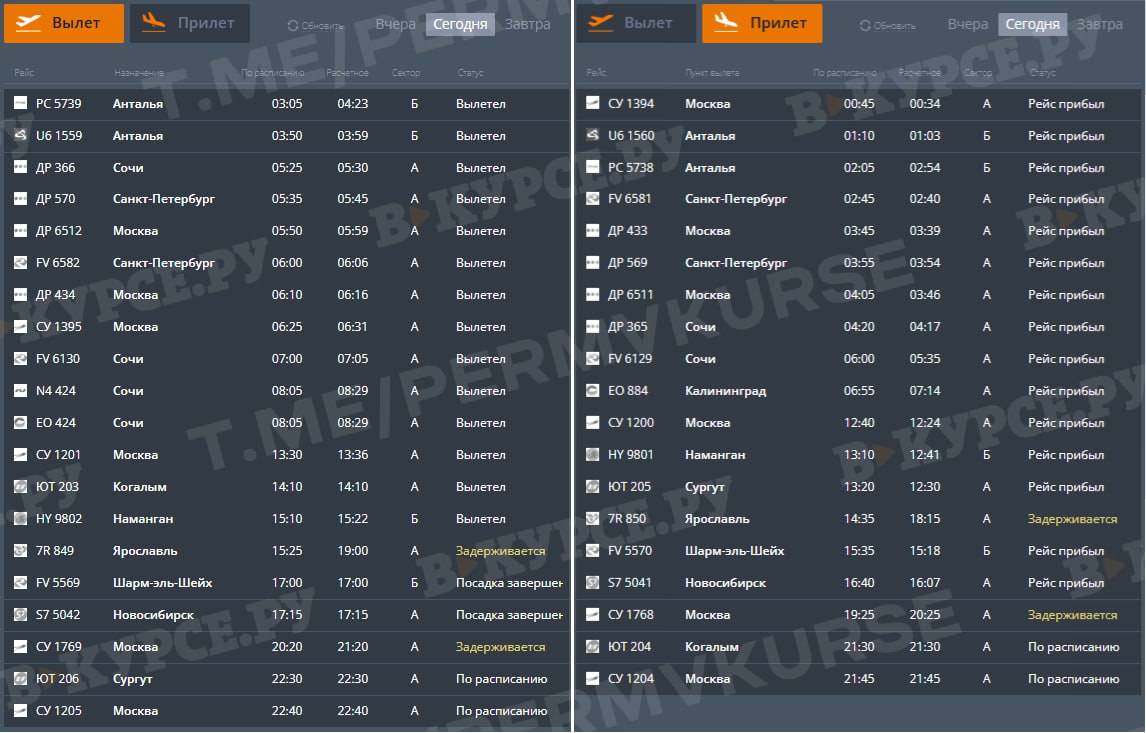Switch to the grey inactive Прилет tab
This screenshot has height=733, width=1146.
(x=190, y=23)
